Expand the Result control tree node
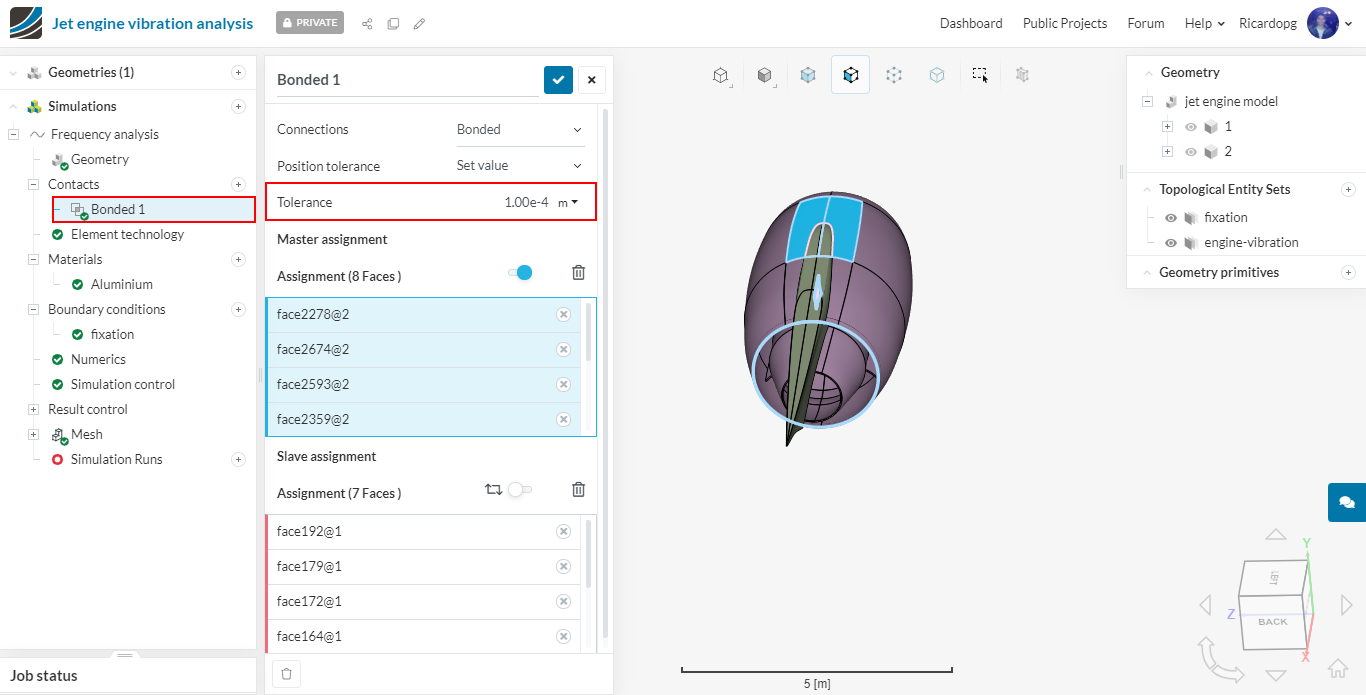 click(x=35, y=409)
